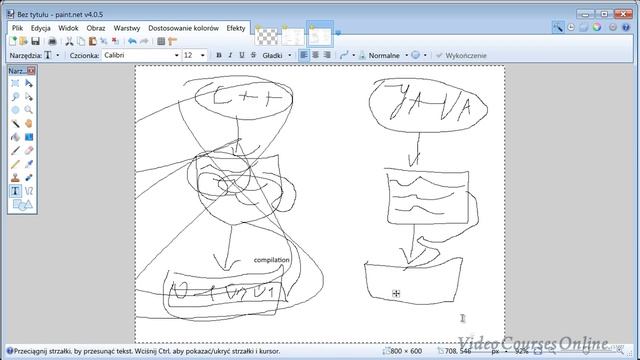Image resolution: width=640 pixels, height=360 pixels.
Task: Click the Save floppy disk icon
Action: (35, 41)
